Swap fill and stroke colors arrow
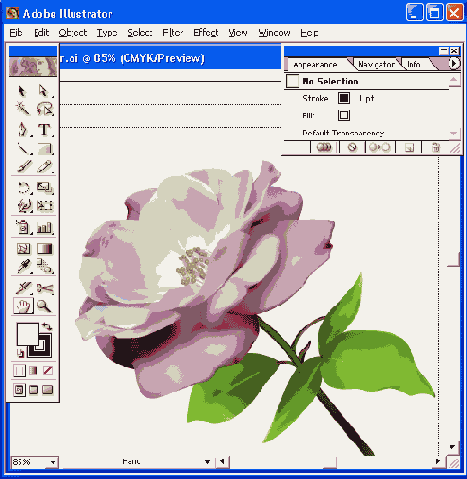467x479 pixels. 47,326
